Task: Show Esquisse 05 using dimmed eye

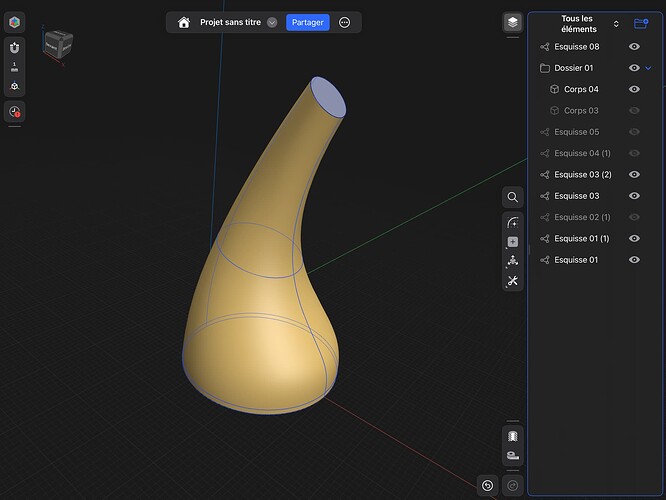Action: click(x=634, y=132)
